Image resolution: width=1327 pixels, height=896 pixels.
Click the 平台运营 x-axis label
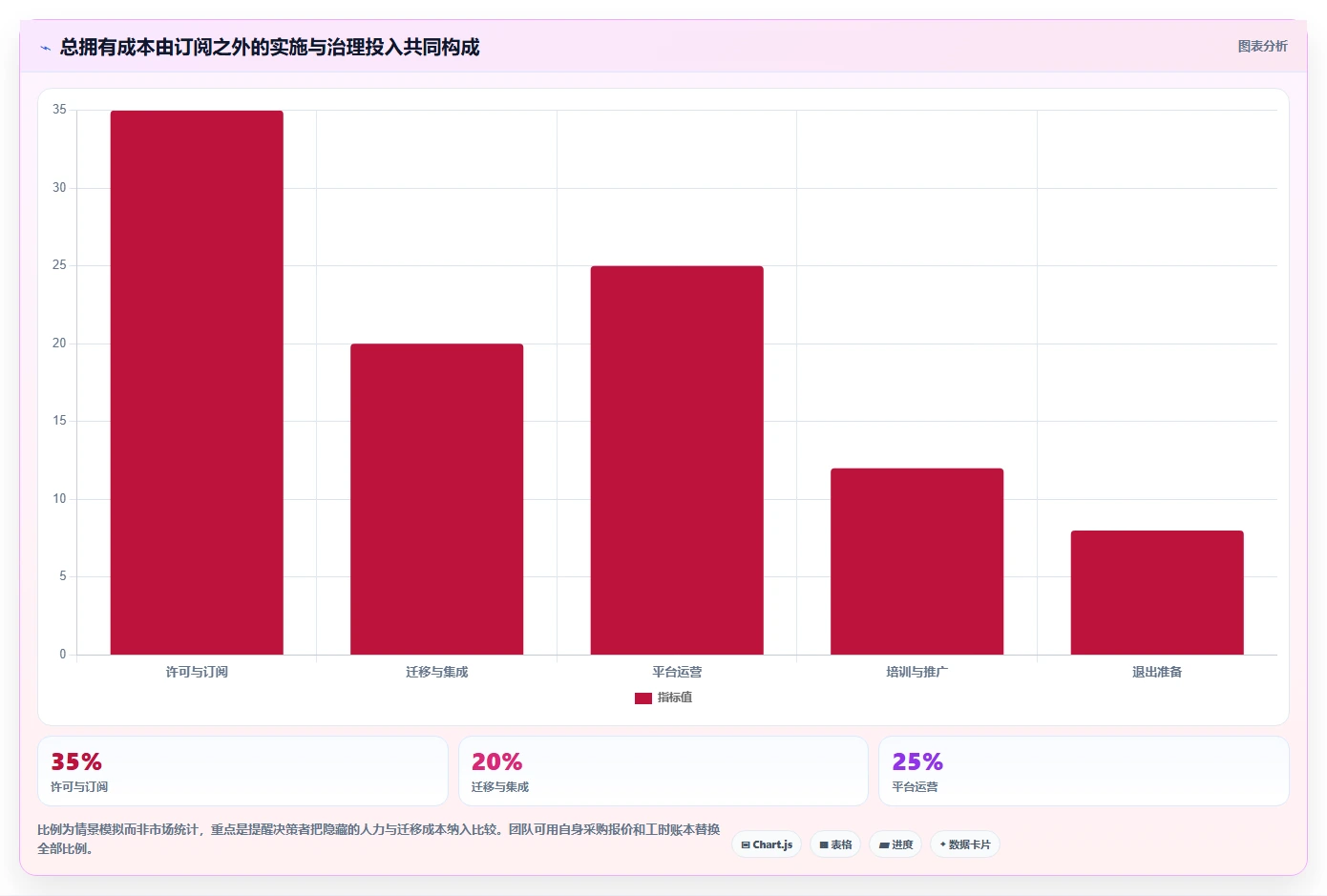pyautogui.click(x=677, y=673)
